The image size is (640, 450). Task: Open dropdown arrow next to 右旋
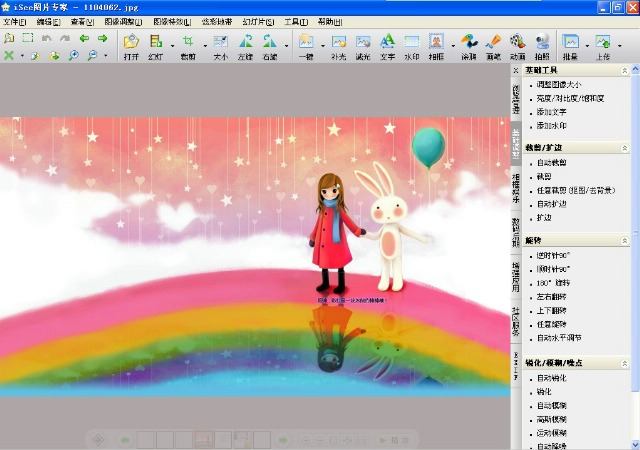(x=287, y=46)
